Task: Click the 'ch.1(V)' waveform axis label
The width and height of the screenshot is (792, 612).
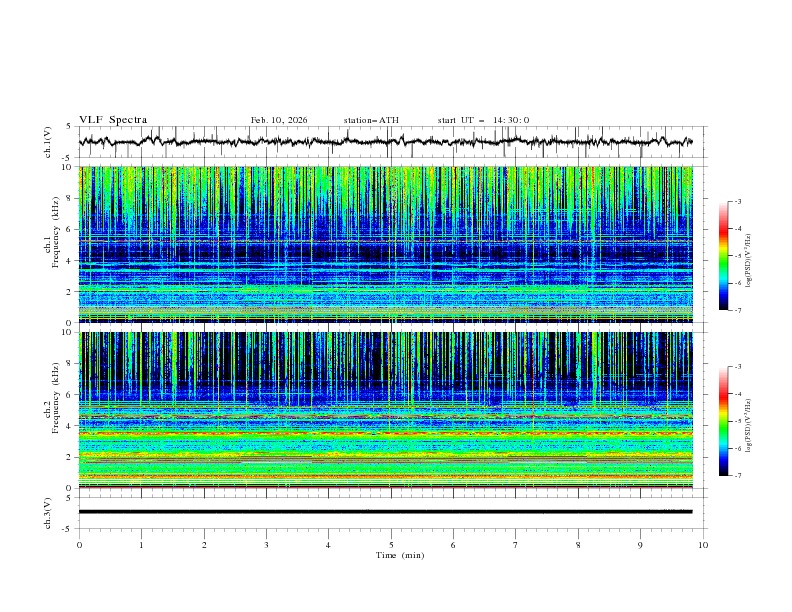Action: point(48,142)
